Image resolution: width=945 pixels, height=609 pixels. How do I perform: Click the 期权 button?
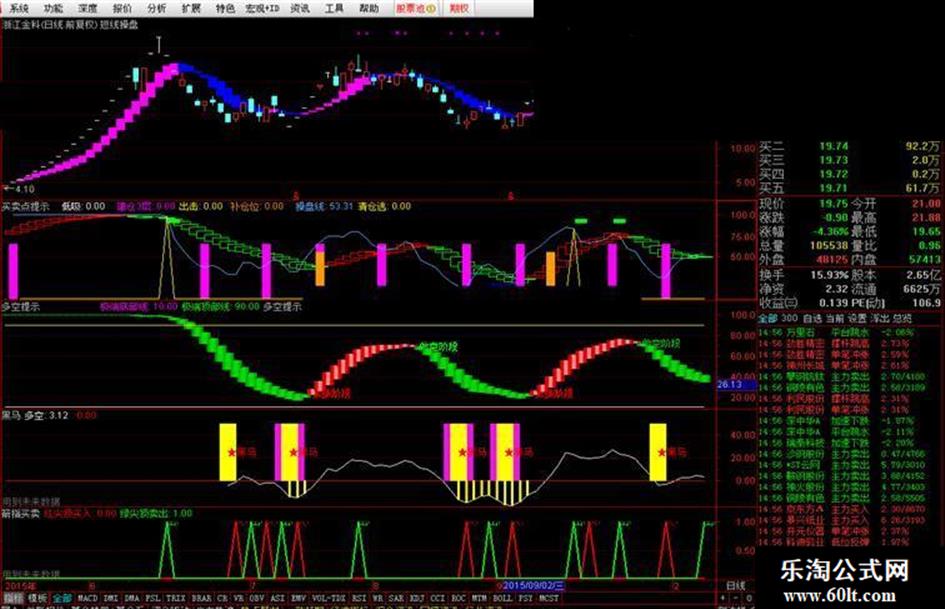tap(459, 8)
